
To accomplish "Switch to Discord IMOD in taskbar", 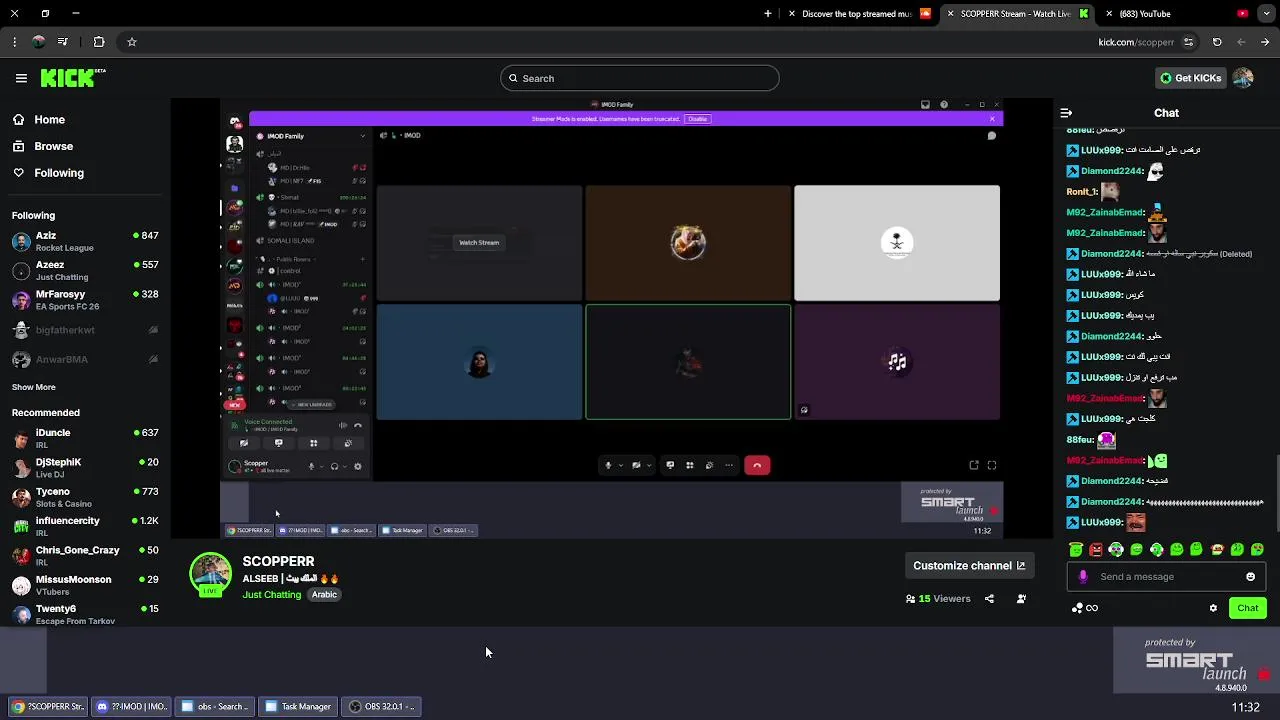I will coord(130,706).
